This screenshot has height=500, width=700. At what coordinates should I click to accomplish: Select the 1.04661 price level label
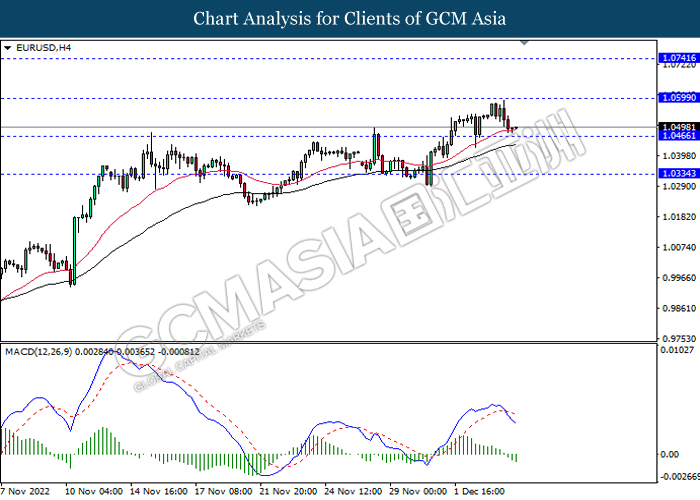(x=679, y=135)
